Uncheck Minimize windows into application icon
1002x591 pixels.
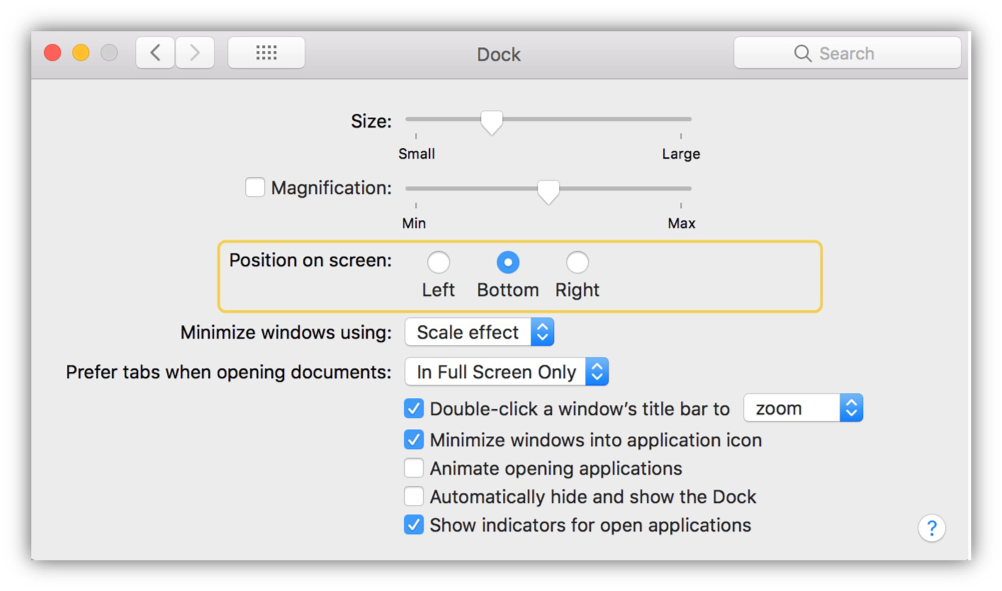pos(414,440)
